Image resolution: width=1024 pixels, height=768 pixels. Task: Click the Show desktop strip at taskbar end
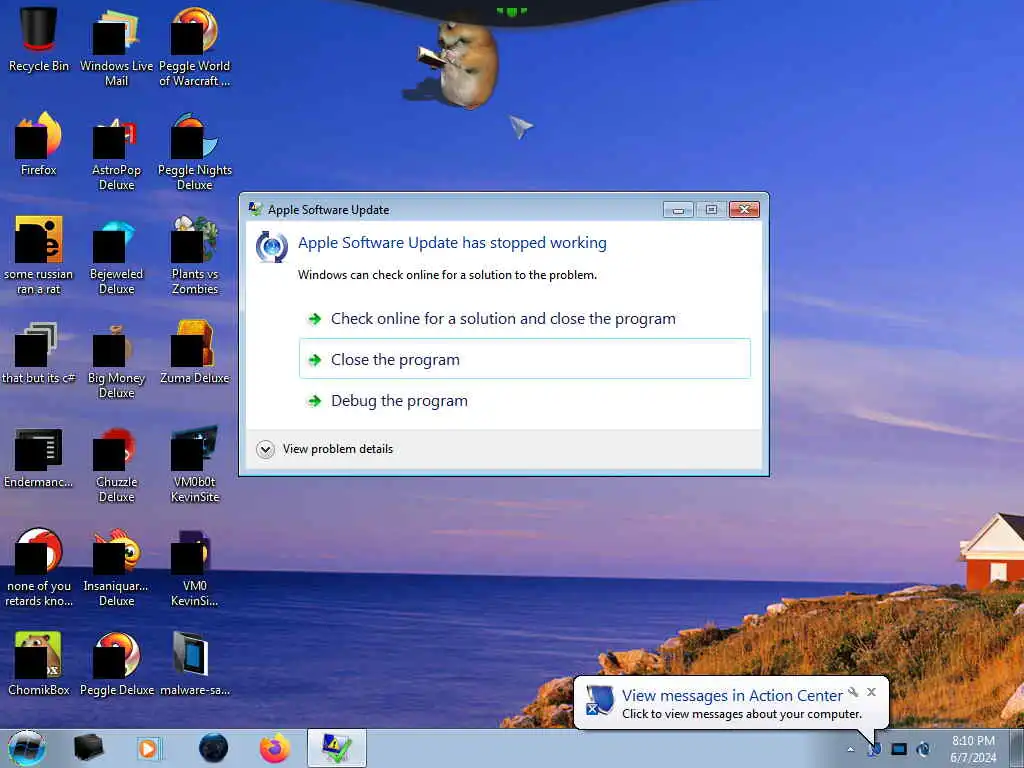coord(1017,748)
